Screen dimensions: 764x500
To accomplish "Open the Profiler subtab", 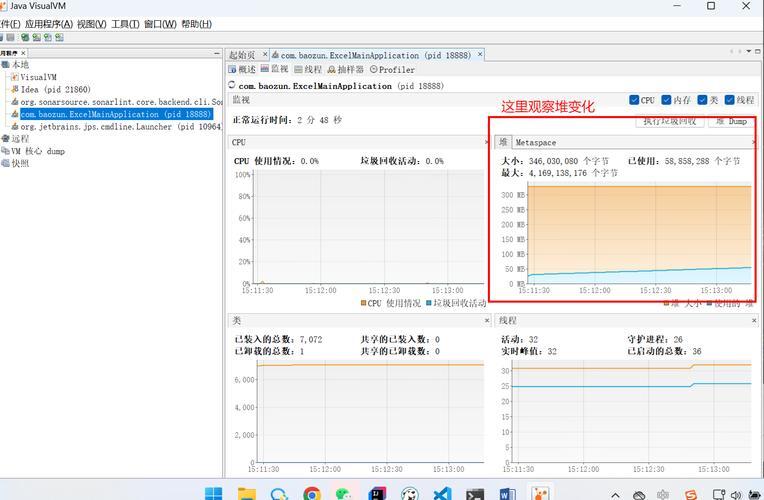I will (392, 69).
